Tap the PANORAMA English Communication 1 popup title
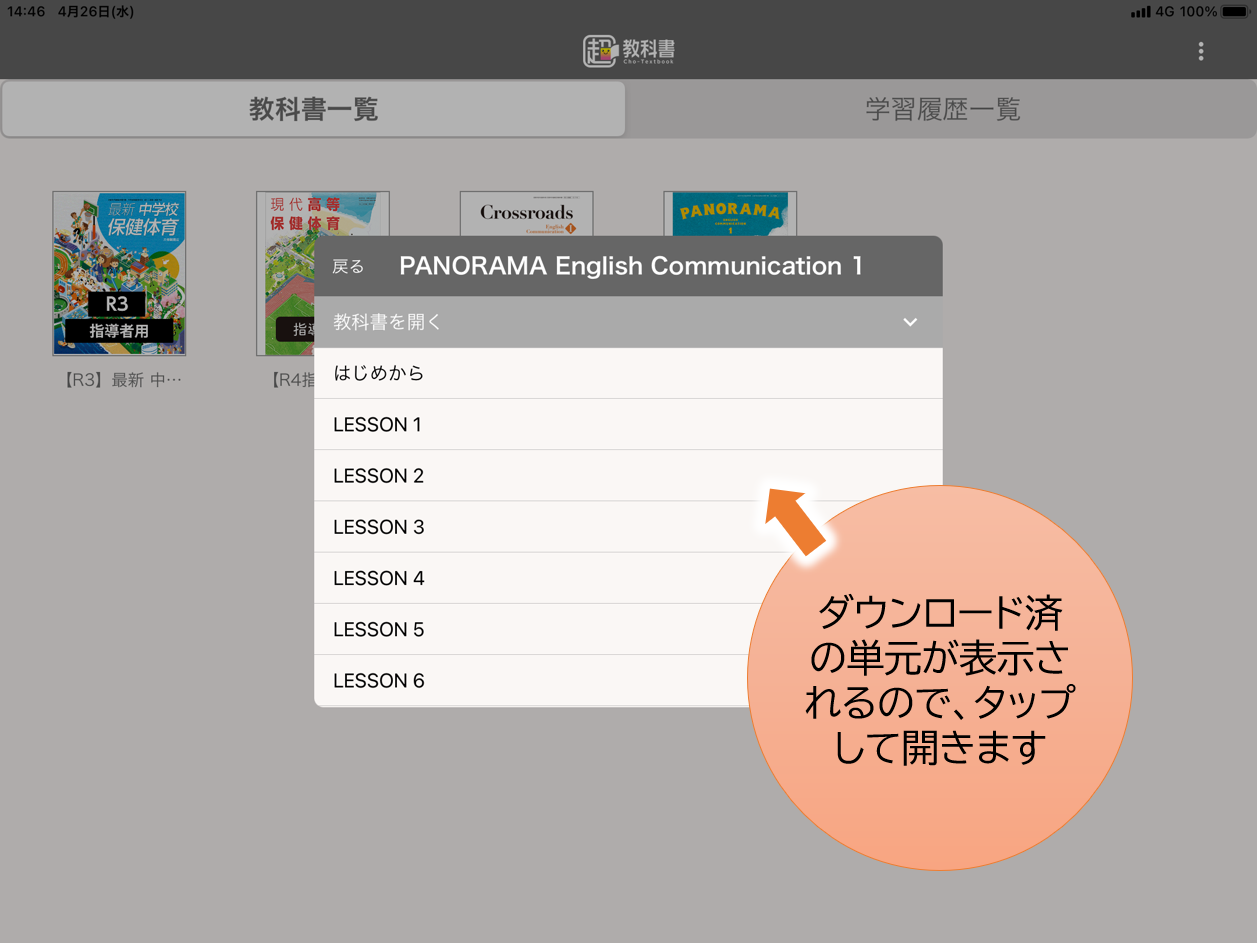 (631, 266)
